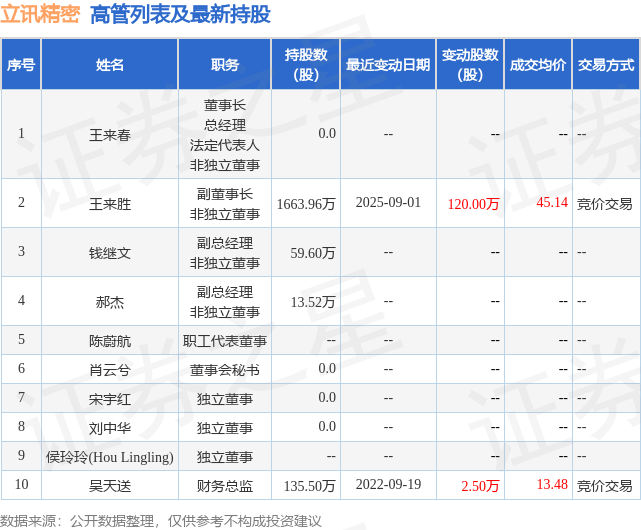The width and height of the screenshot is (641, 530).
Task: Click holdings value 1663.96万
Action: coord(306,204)
